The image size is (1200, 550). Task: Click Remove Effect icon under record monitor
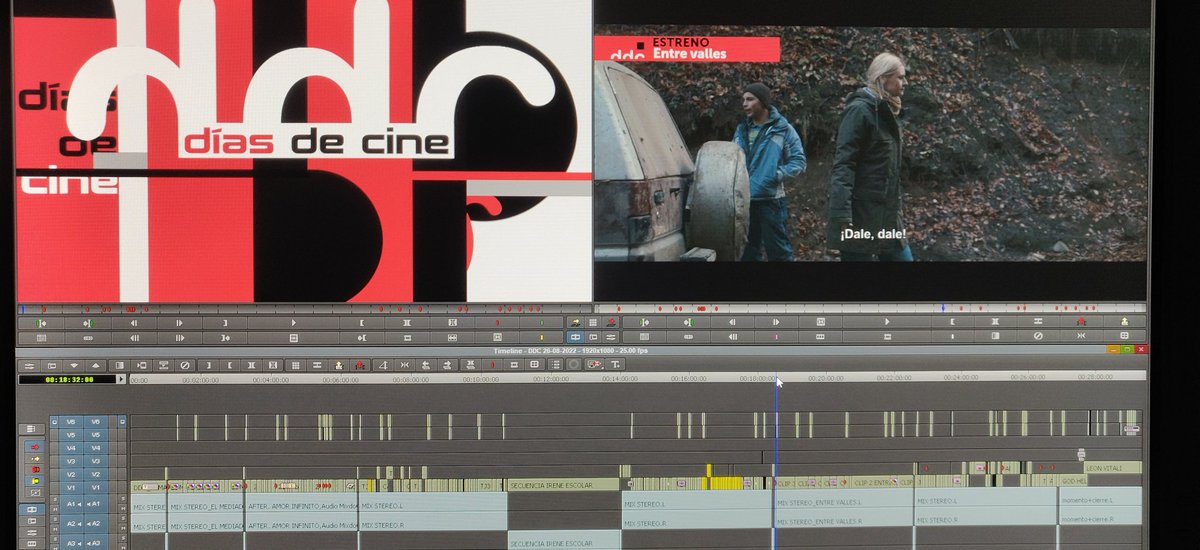[1038, 337]
